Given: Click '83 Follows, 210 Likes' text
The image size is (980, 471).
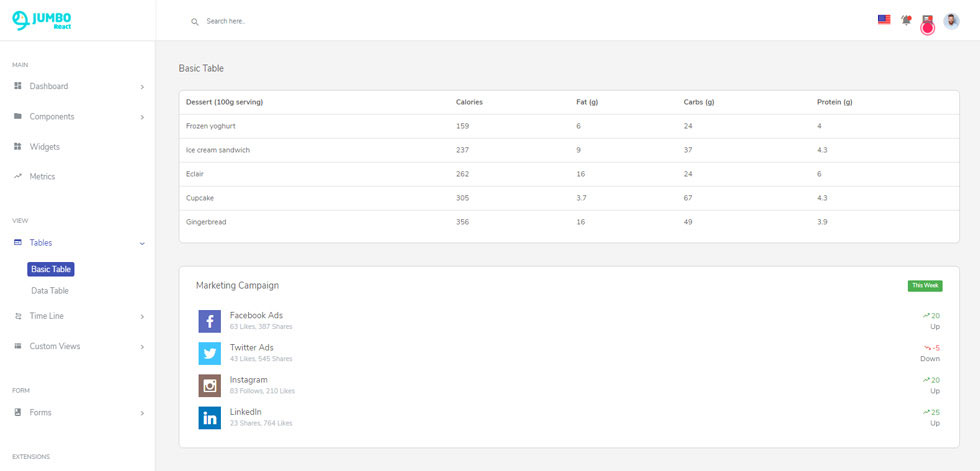Looking at the screenshot, I should [x=262, y=391].
